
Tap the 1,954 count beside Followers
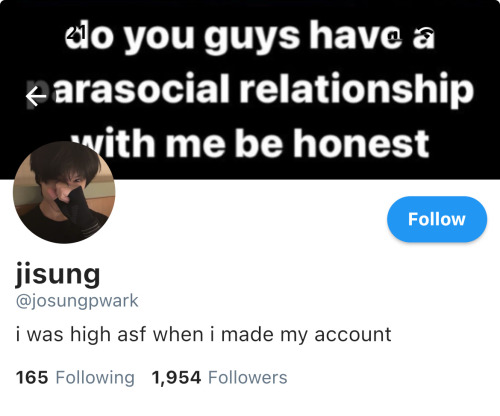pyautogui.click(x=176, y=378)
